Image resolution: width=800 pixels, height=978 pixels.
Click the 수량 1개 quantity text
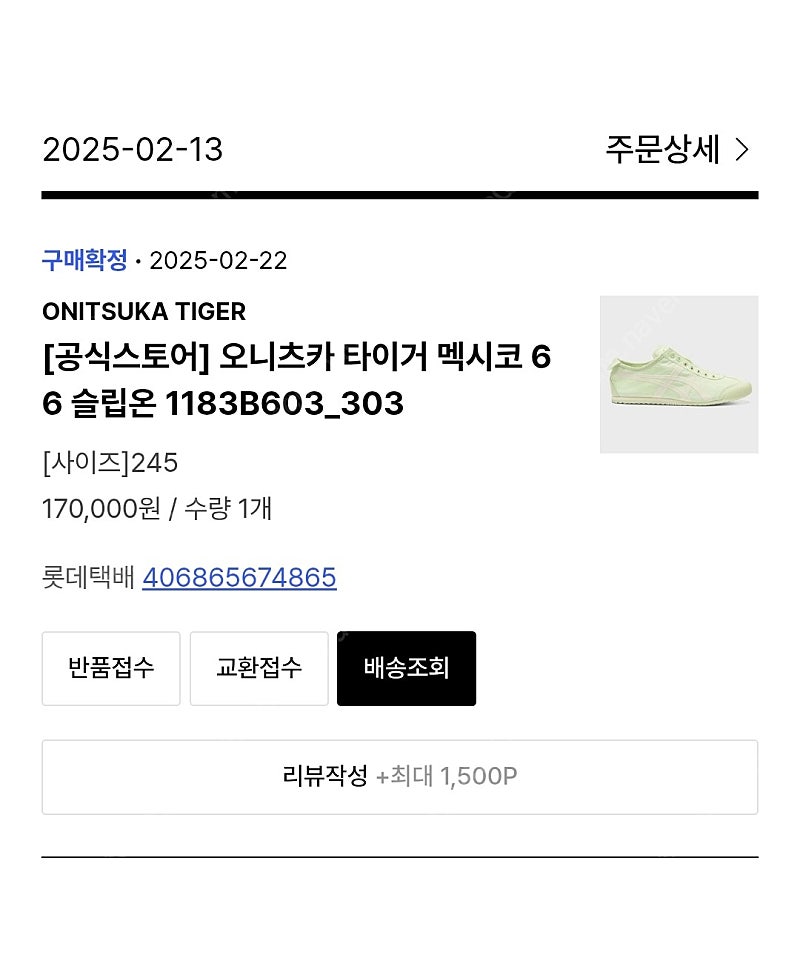pyautogui.click(x=228, y=509)
